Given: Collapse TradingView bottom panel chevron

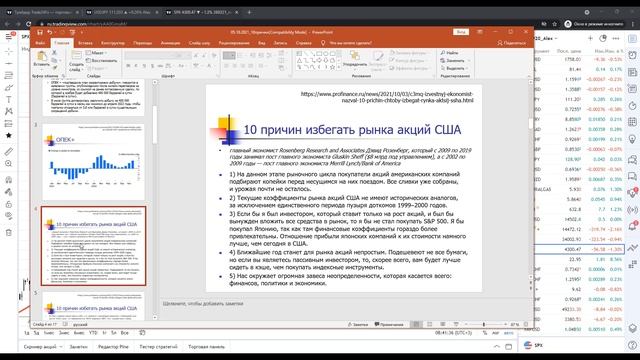Looking at the screenshot, I should tap(497, 347).
